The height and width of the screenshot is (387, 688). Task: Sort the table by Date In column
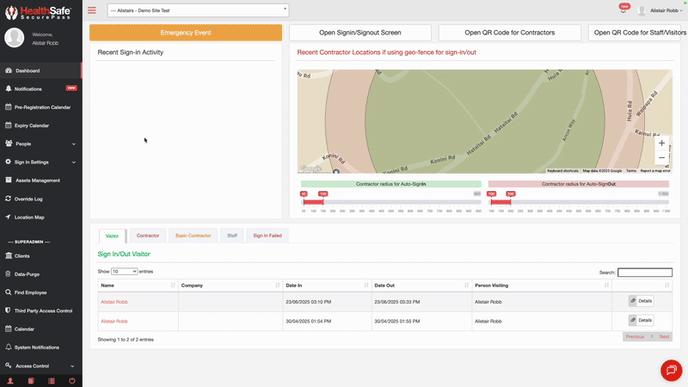point(326,285)
